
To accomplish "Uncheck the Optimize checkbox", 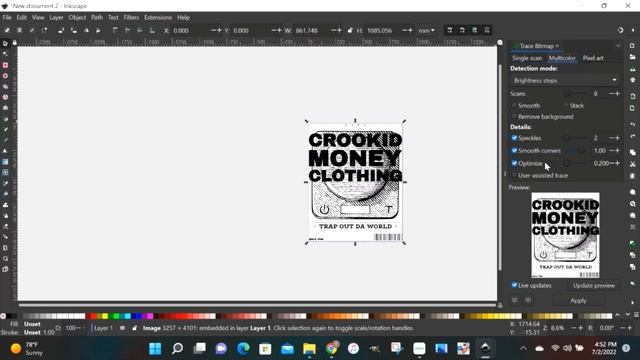I will tap(514, 163).
